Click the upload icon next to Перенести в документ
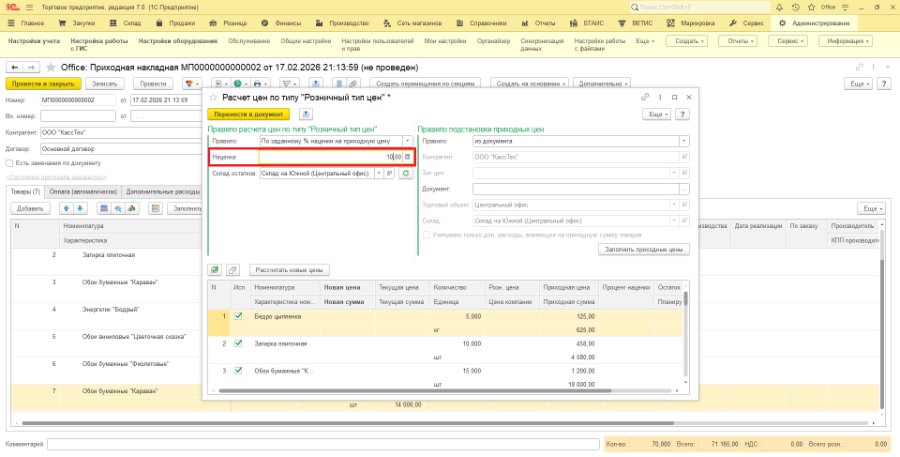The width and height of the screenshot is (900, 457). coord(306,114)
